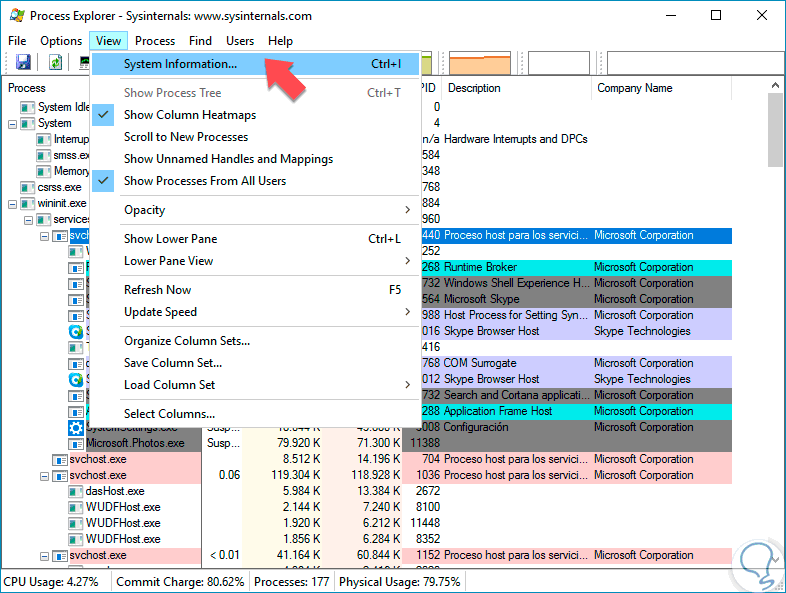Uncheck Show Processes From All Users

(x=255, y=181)
